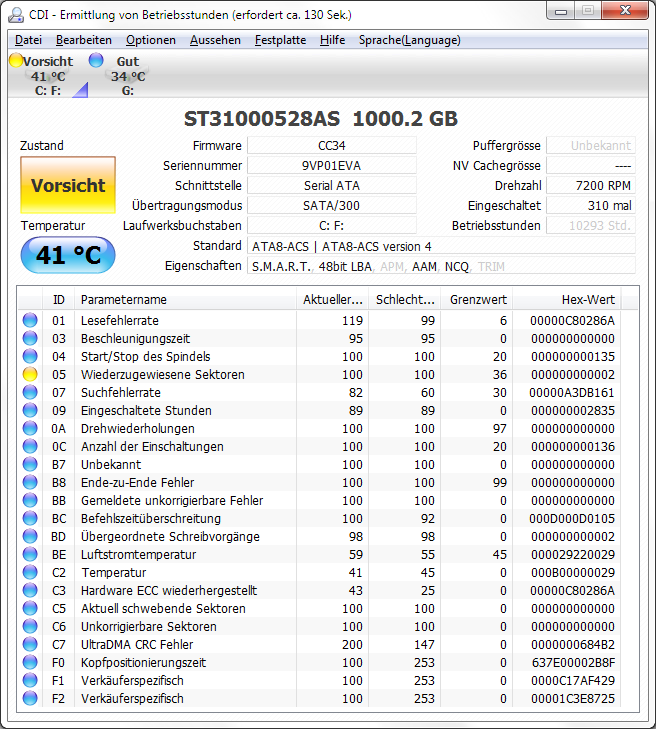656x729 pixels.
Task: Minimize the CDI window
Action: pyautogui.click(x=561, y=11)
